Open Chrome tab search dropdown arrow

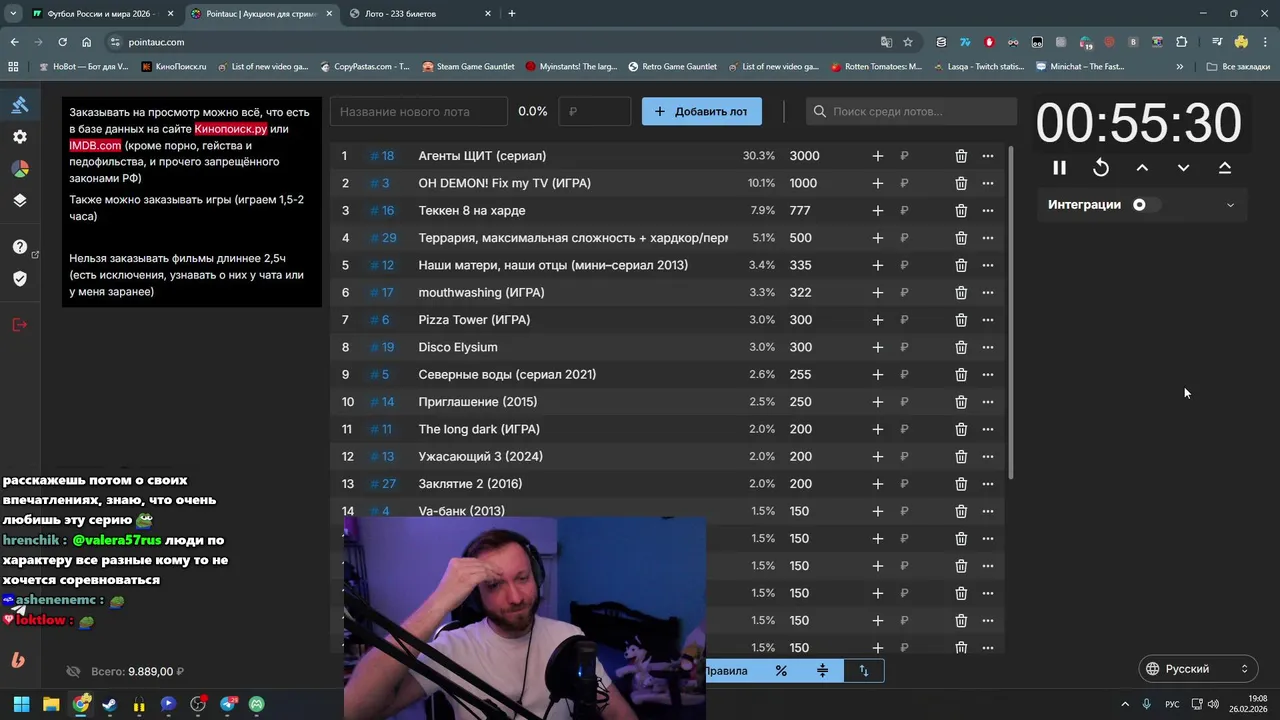coord(13,14)
